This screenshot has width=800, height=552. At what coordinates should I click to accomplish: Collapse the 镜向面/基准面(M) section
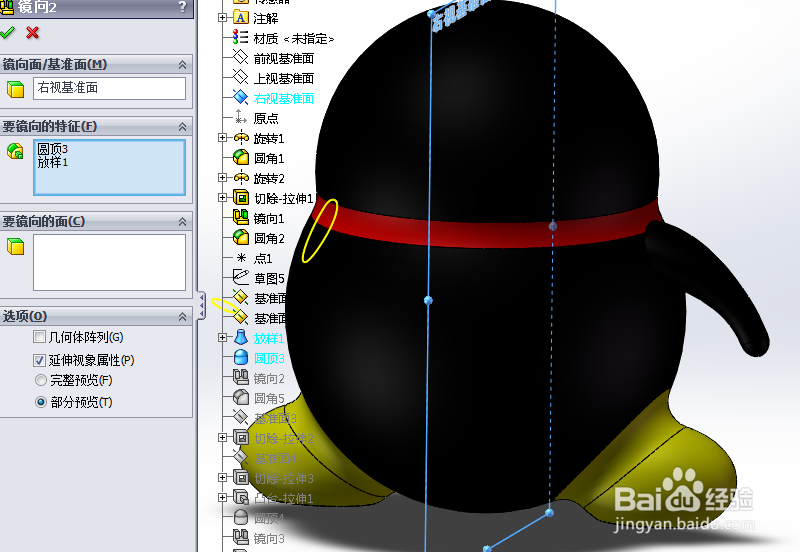182,65
